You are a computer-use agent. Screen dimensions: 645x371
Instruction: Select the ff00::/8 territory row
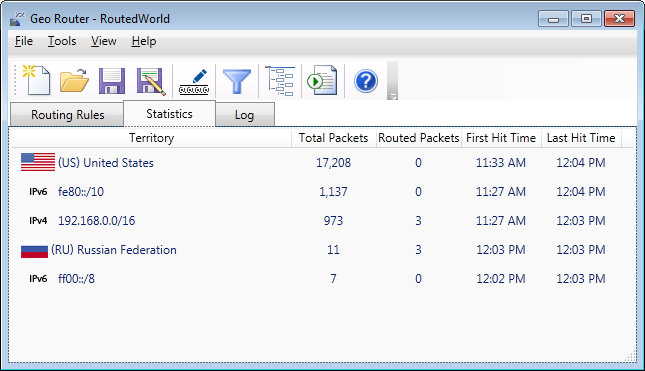coord(322,279)
